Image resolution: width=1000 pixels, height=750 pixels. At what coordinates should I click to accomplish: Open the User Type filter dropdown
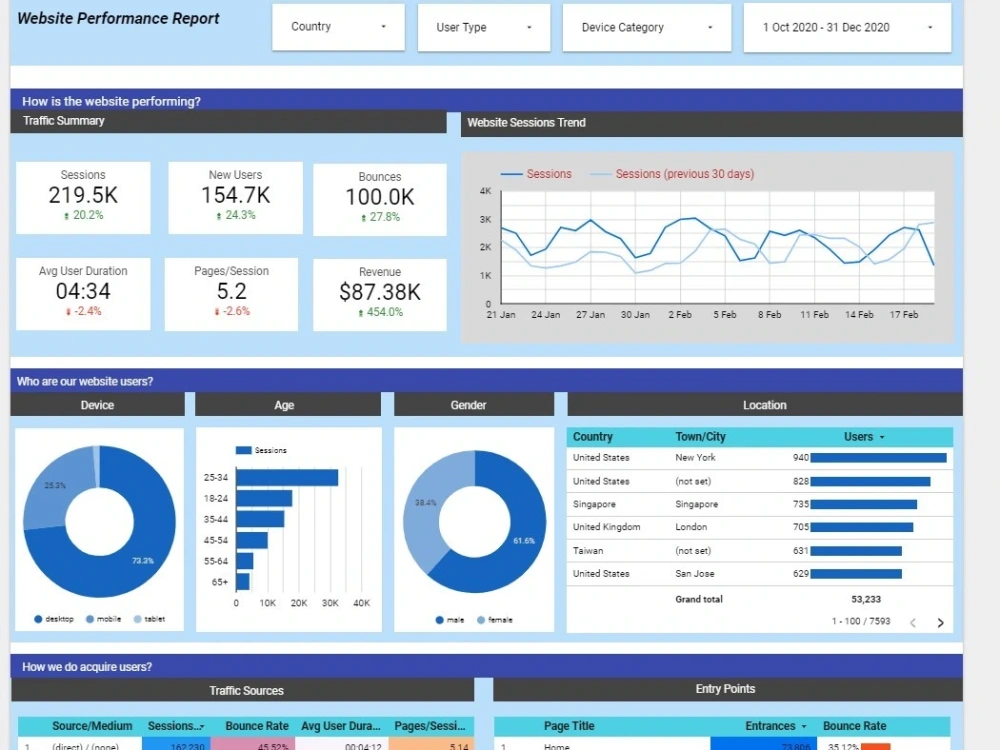(484, 27)
